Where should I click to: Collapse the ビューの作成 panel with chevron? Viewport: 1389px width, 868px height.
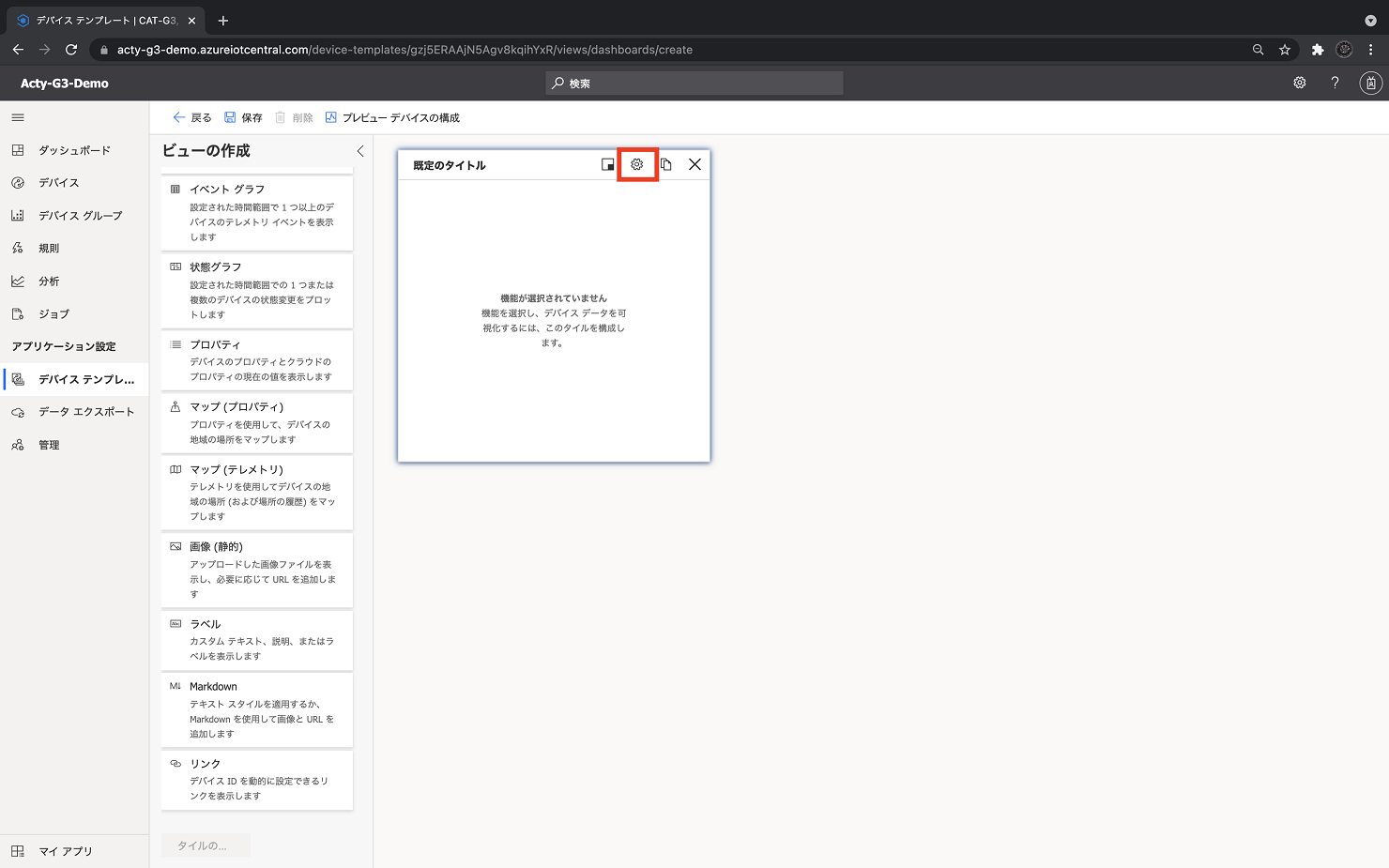click(x=359, y=150)
